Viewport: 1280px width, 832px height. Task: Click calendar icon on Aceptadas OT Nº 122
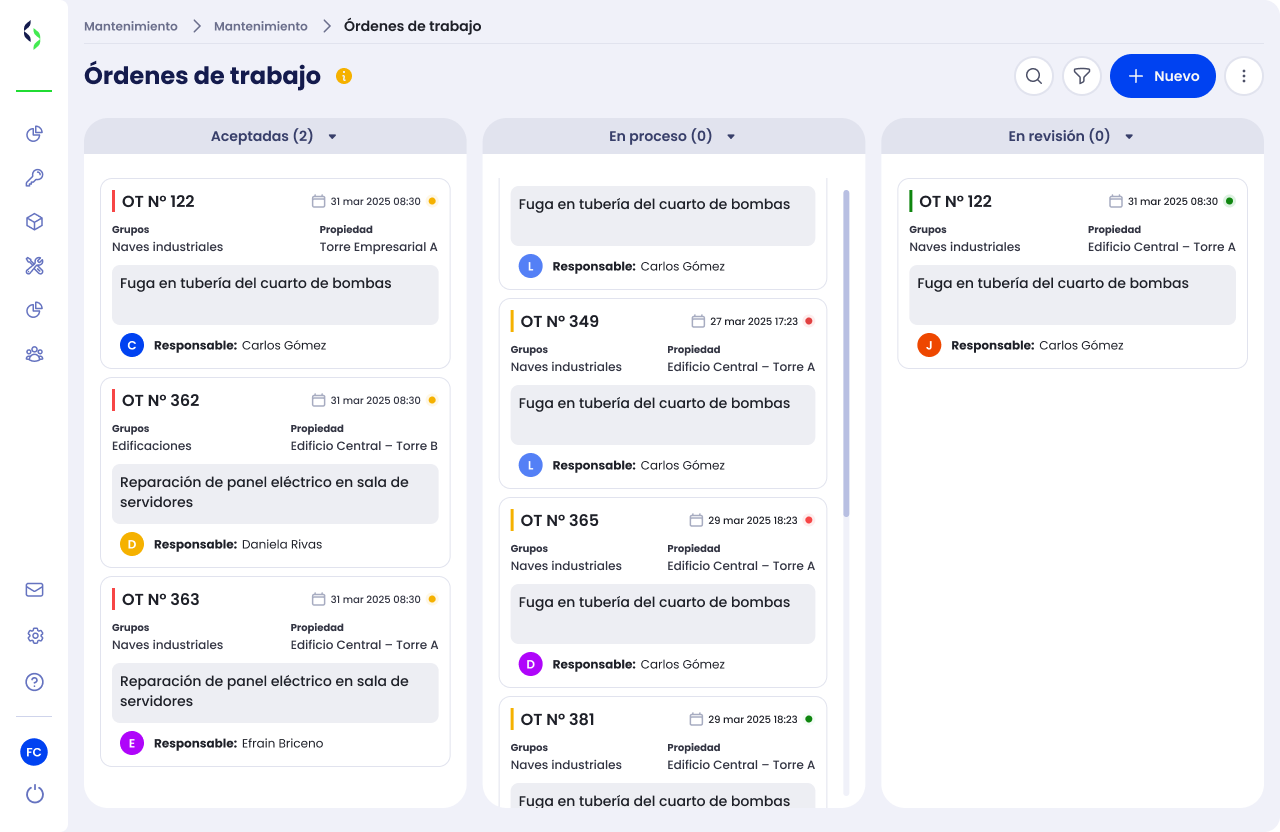point(319,201)
